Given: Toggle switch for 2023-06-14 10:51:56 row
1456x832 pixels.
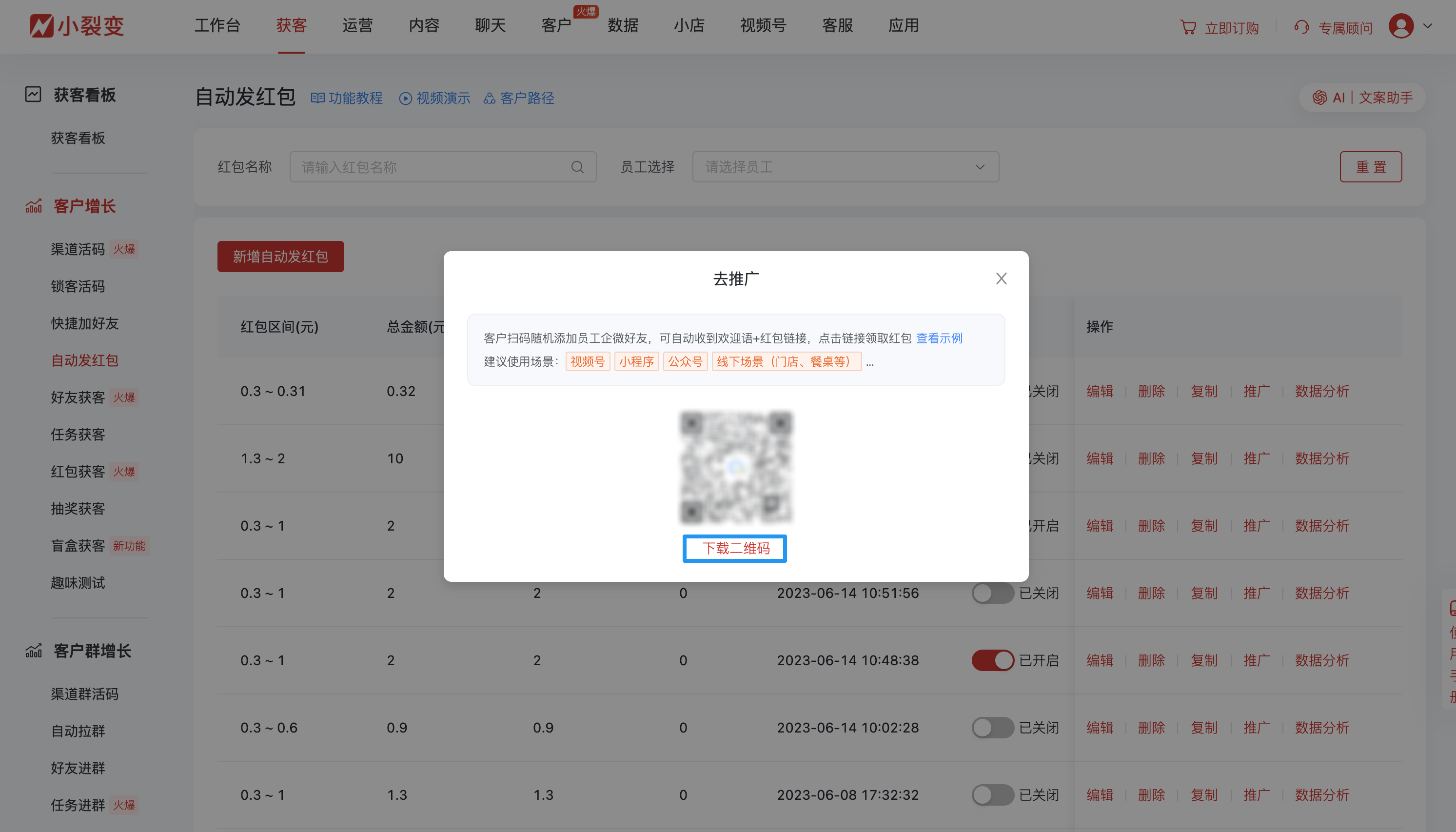Looking at the screenshot, I should click(x=993, y=593).
